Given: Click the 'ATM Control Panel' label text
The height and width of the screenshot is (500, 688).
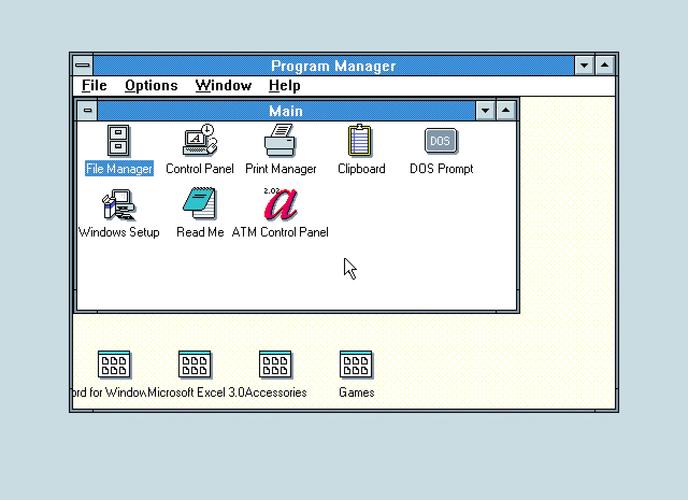Looking at the screenshot, I should [x=280, y=232].
